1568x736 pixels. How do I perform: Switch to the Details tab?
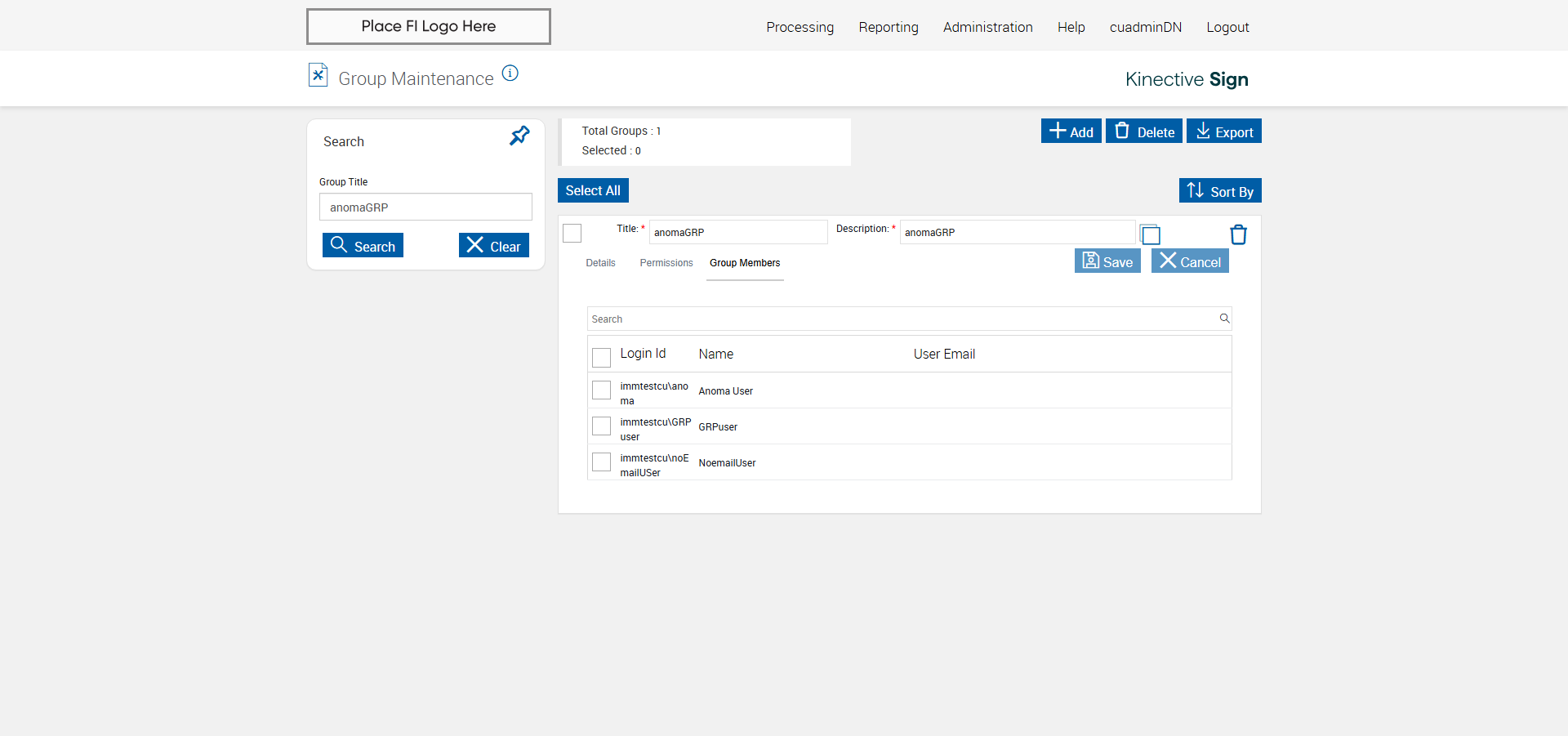coord(600,263)
